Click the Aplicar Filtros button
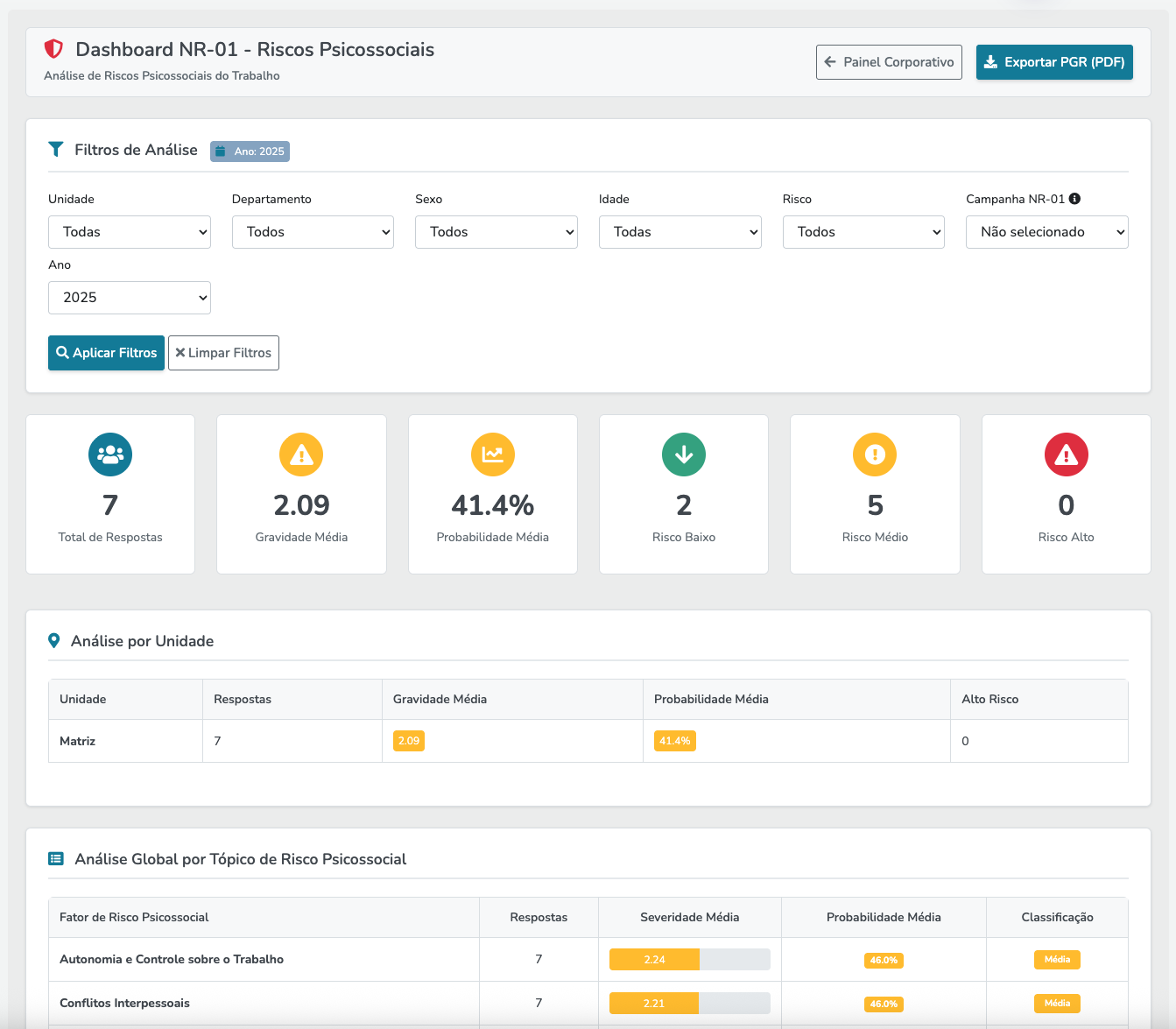Image resolution: width=1176 pixels, height=1029 pixels. (x=106, y=352)
